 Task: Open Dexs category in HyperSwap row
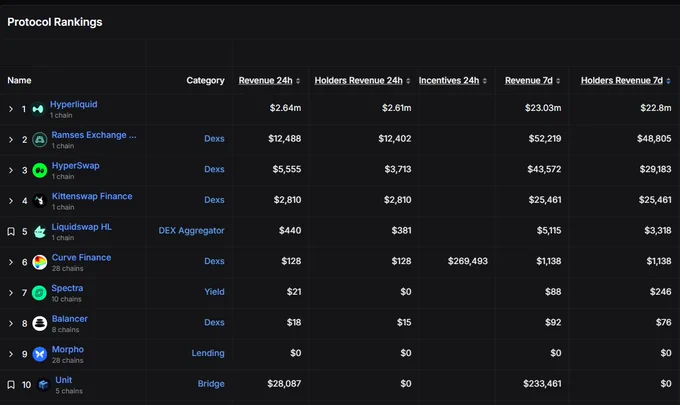point(214,170)
